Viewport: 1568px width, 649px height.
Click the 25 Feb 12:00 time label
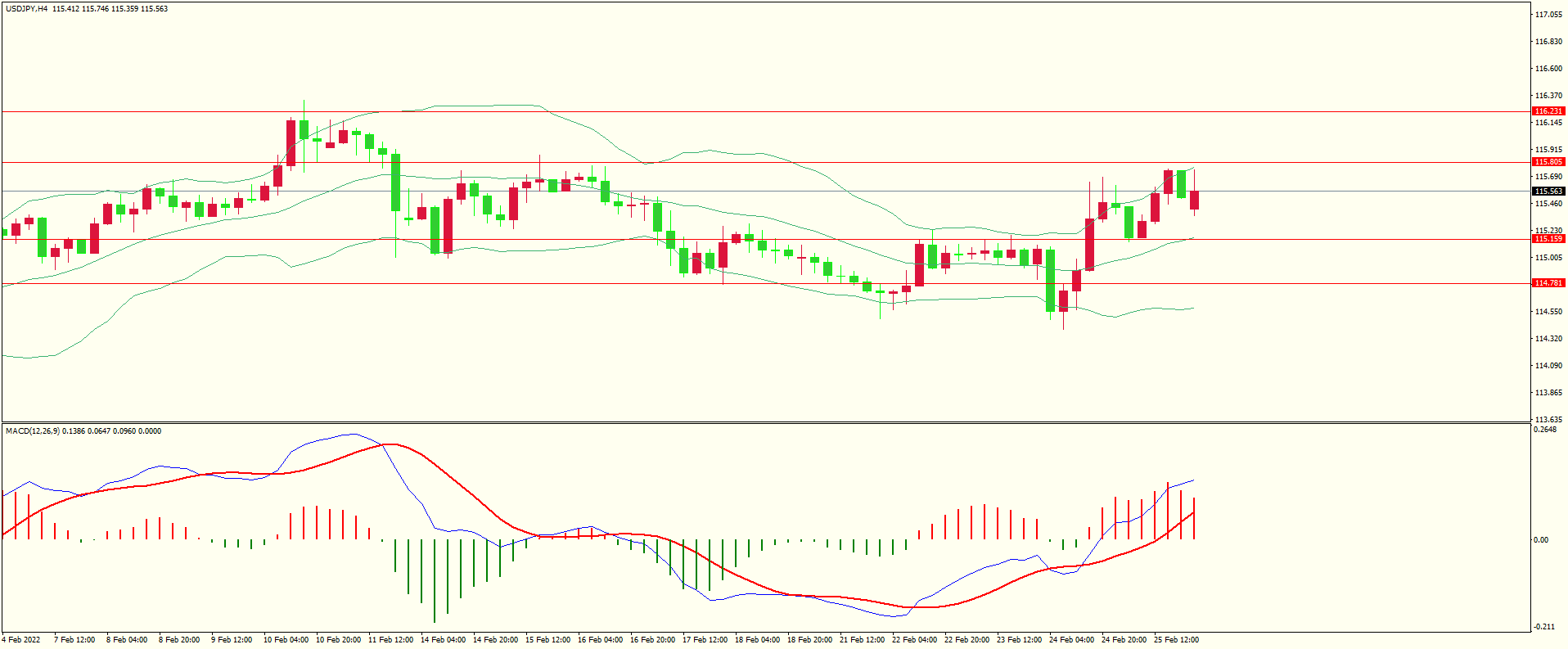tap(1176, 640)
